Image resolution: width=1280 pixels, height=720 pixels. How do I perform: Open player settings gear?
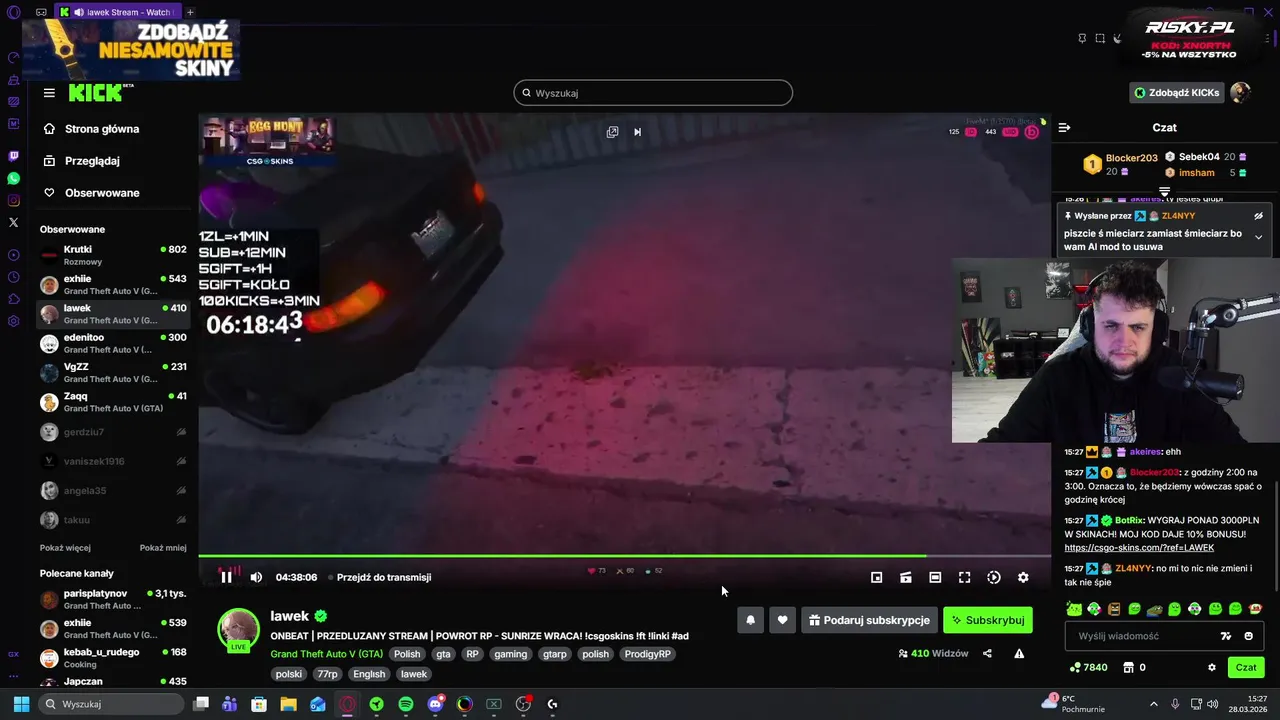(x=1023, y=577)
